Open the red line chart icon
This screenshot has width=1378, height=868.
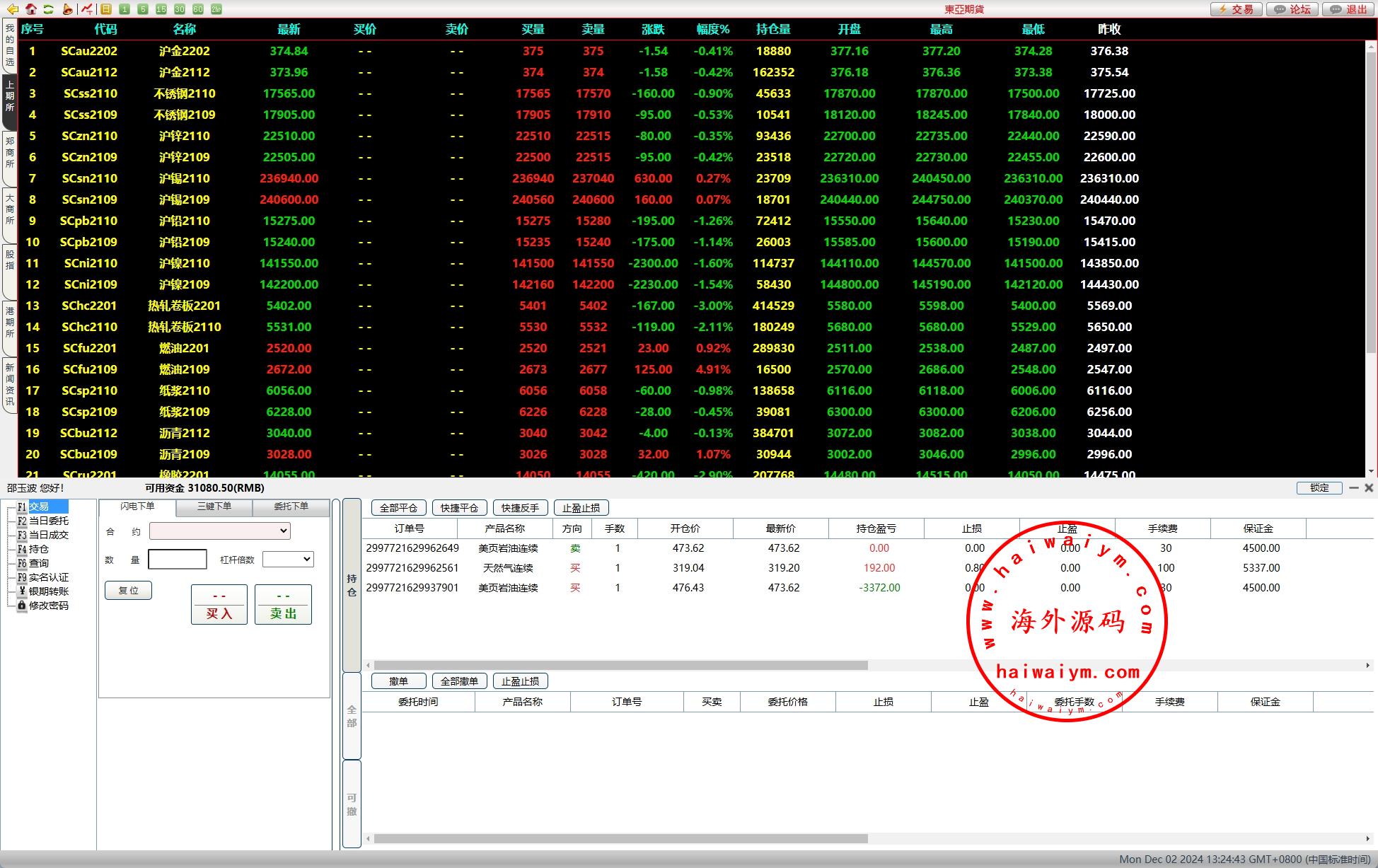86,9
